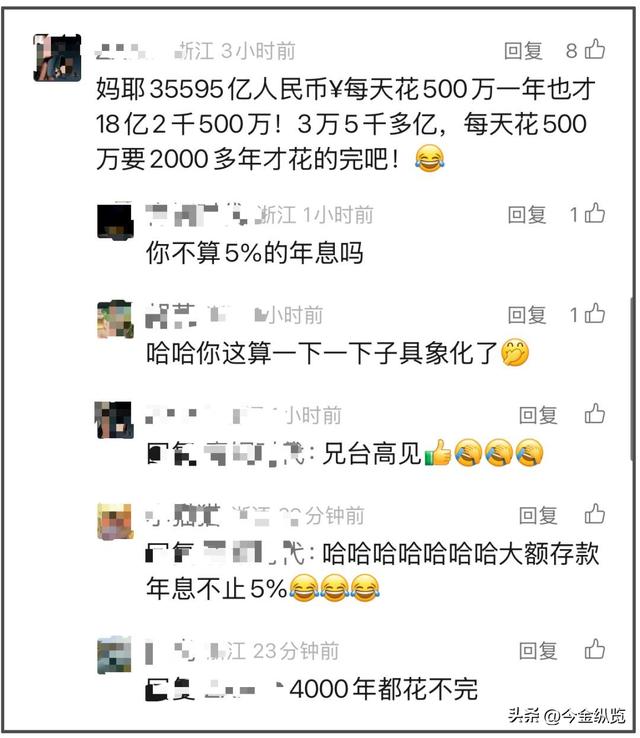Open avatar of '具象化了' commenter

click(x=115, y=320)
